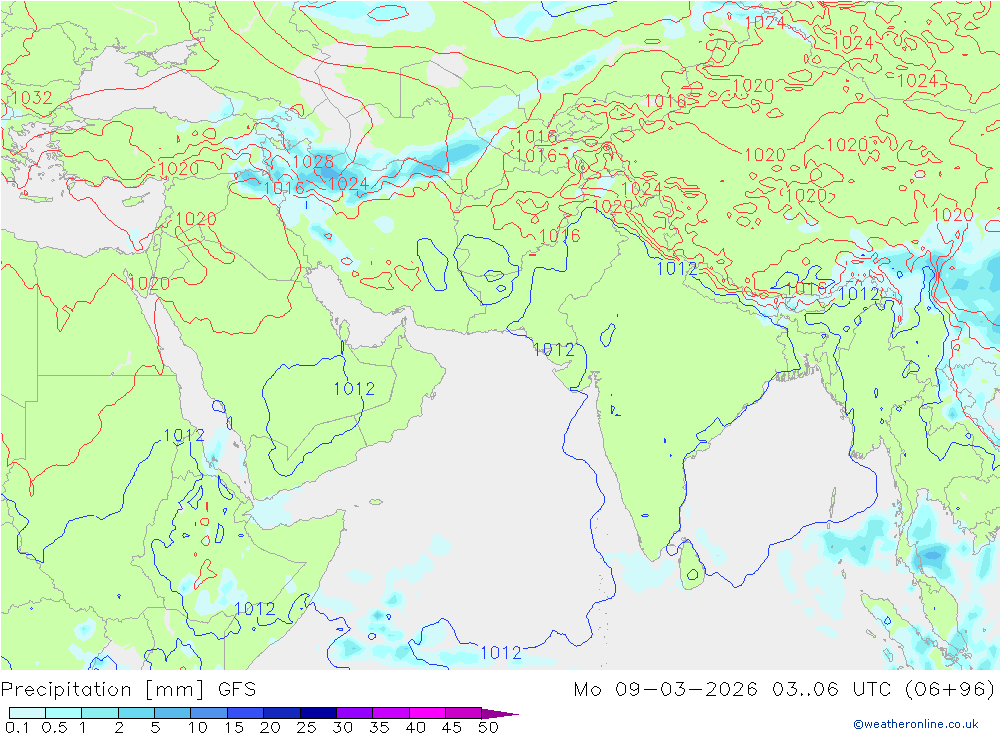Choose the 10–15 mm legend color swatch
This screenshot has width=1000, height=733.
point(209,713)
